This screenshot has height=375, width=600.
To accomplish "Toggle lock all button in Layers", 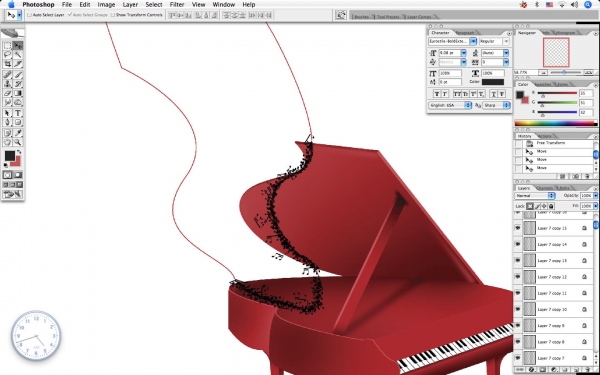I will [x=551, y=206].
